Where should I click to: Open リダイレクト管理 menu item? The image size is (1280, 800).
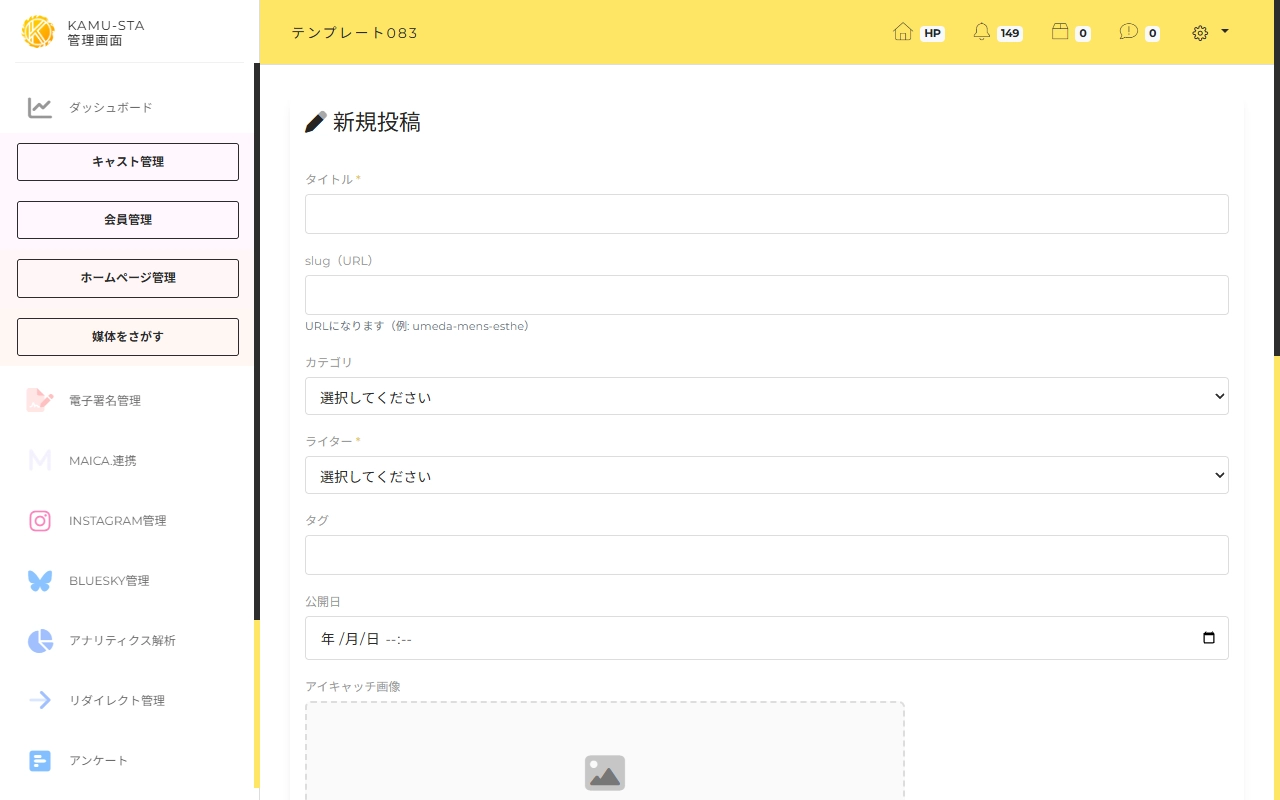[117, 700]
